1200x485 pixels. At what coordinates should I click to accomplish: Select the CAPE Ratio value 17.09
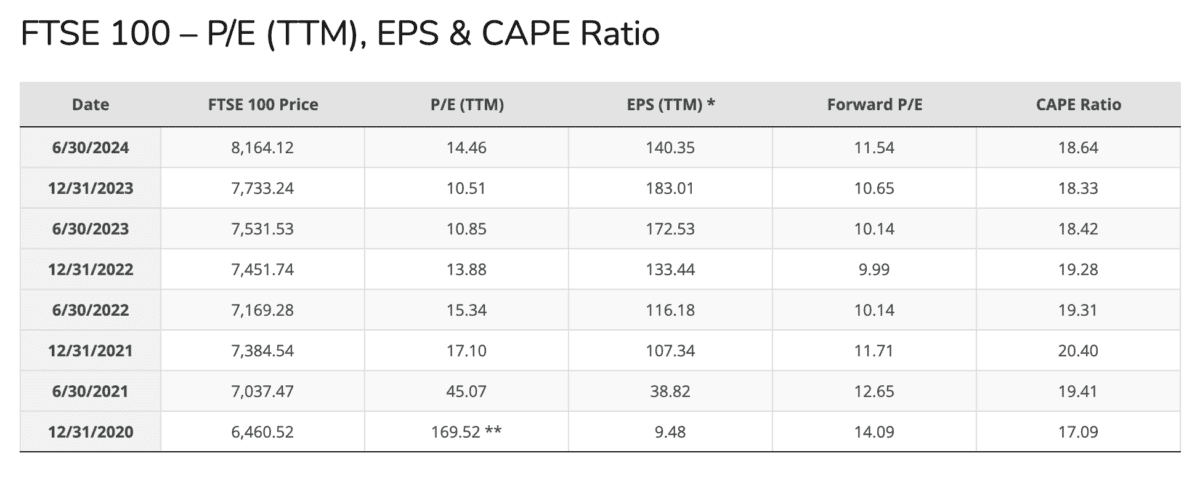click(x=1078, y=432)
